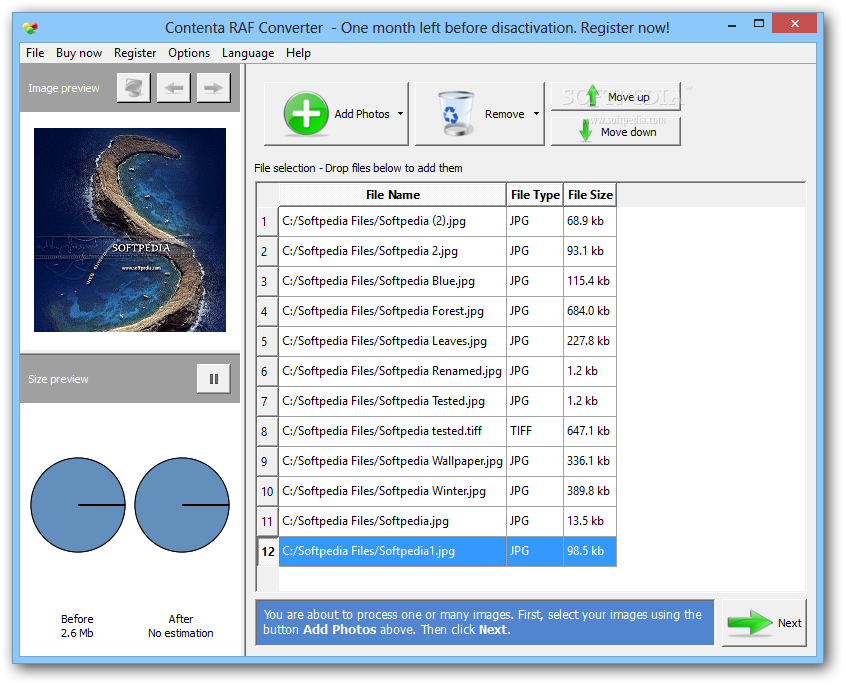Select file Softpedia Blue.jpg
The image size is (844, 684).
392,281
